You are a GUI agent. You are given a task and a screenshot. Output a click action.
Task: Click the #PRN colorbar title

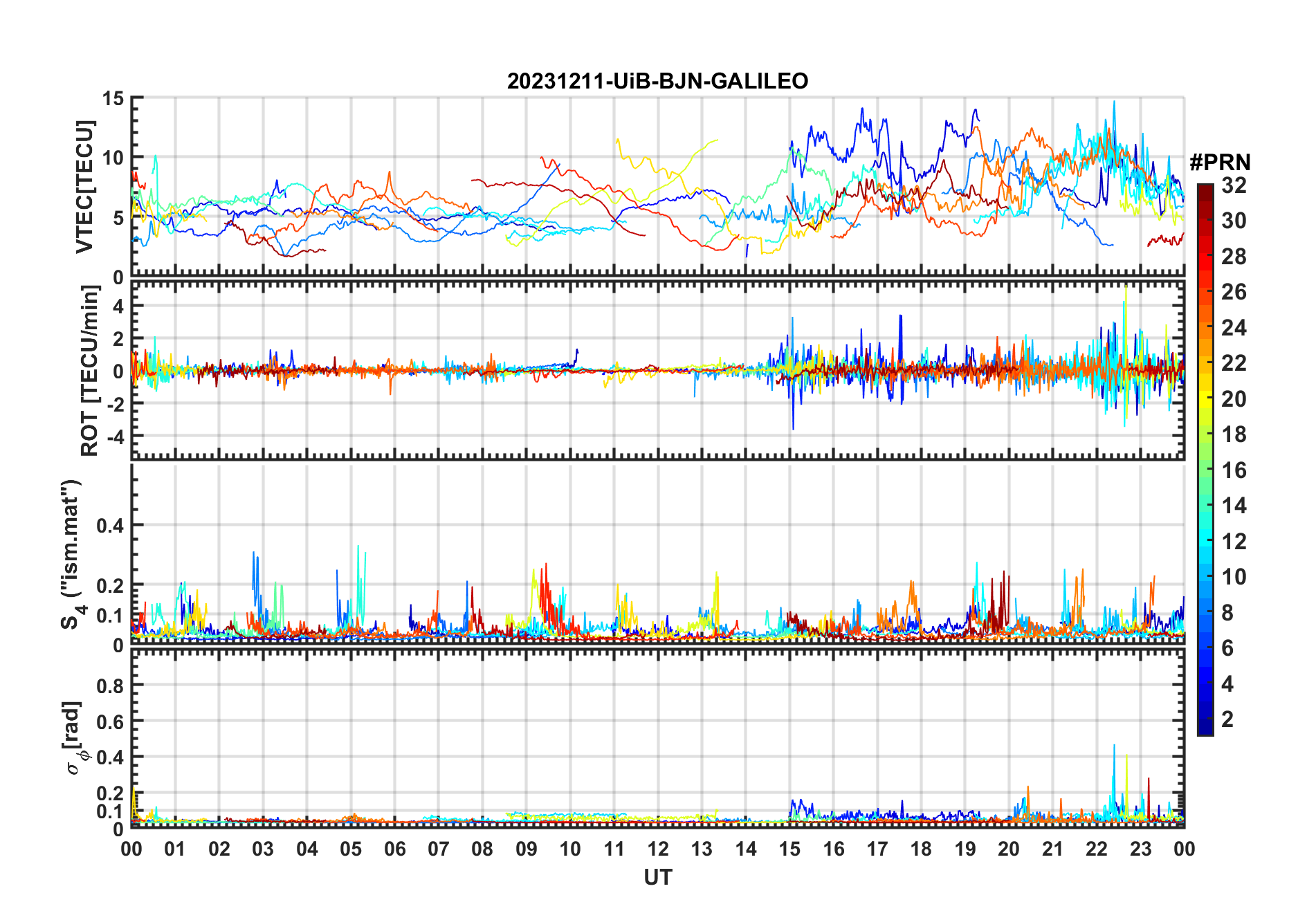click(x=1220, y=163)
